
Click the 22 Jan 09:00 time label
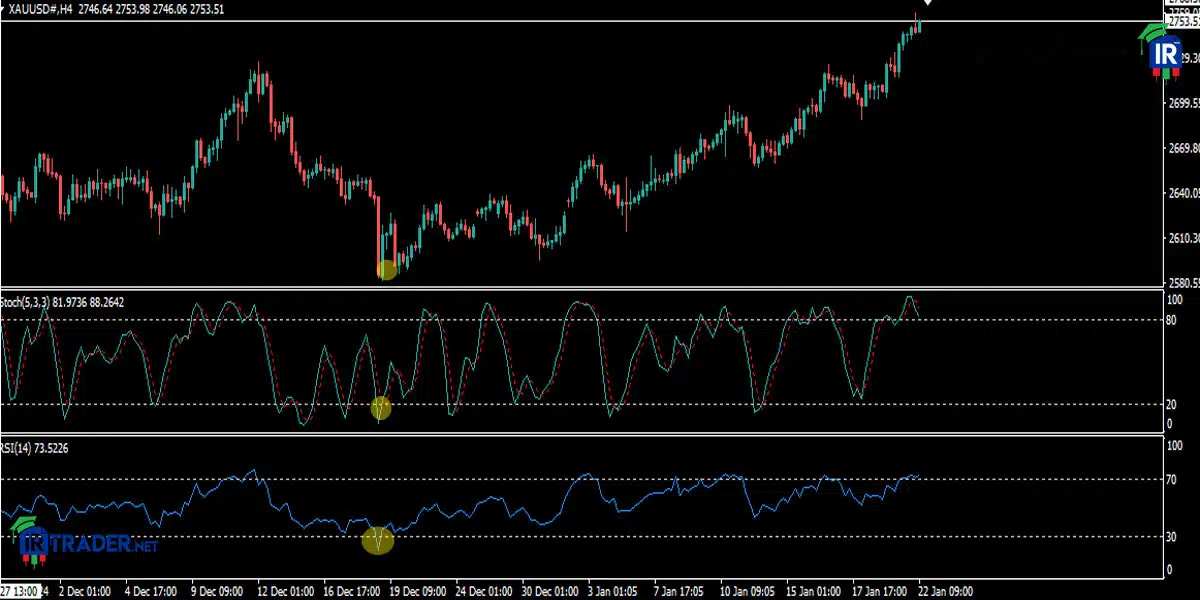[948, 591]
